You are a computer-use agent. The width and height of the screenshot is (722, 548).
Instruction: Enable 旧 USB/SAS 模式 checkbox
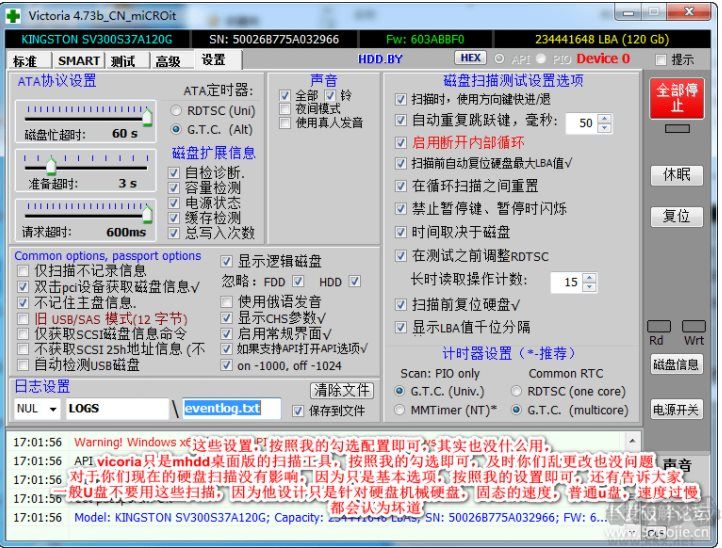point(23,319)
